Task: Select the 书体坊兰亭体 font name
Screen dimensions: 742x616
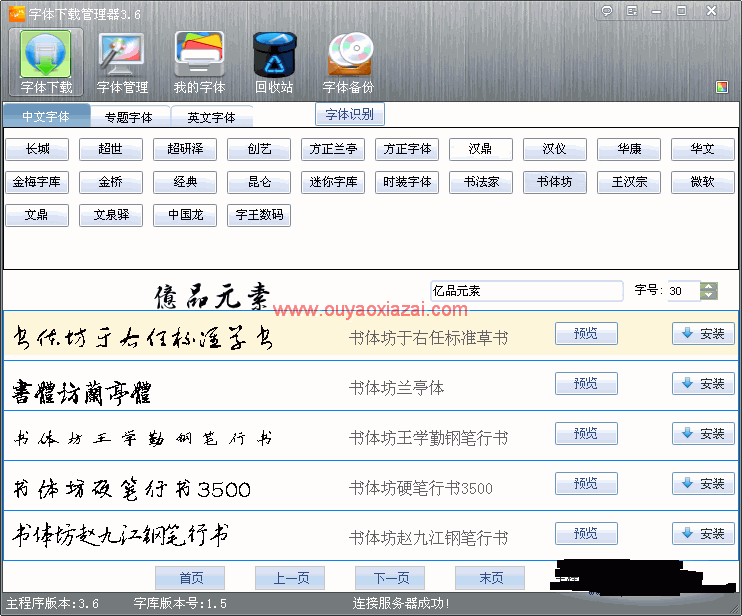Action: click(397, 388)
